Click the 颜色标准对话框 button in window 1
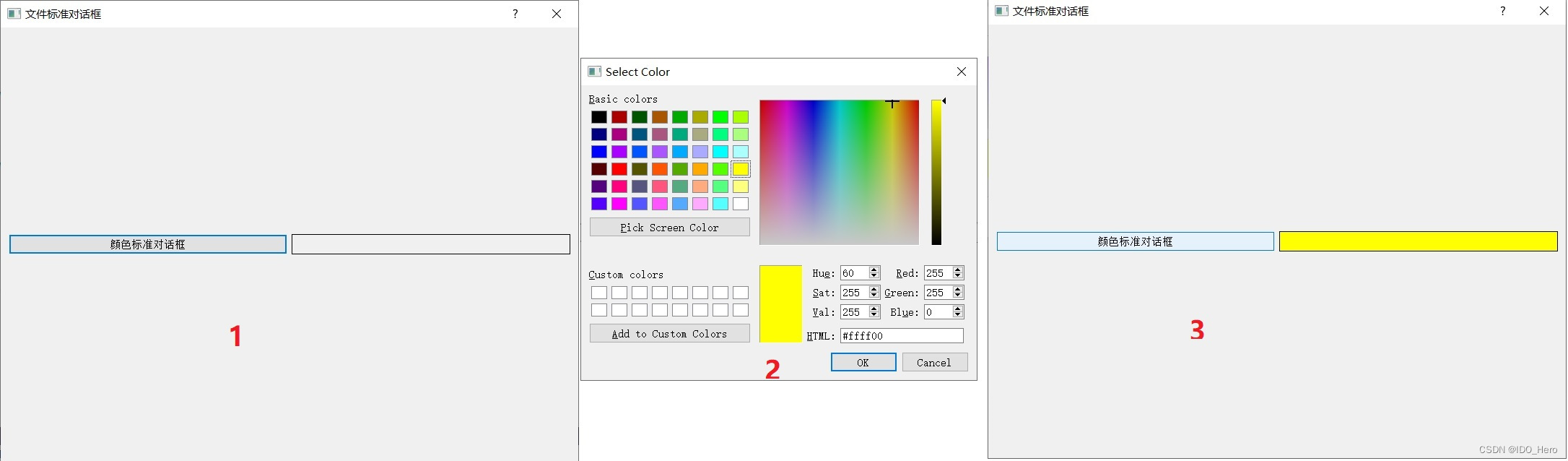The width and height of the screenshot is (1568, 461). click(x=148, y=244)
